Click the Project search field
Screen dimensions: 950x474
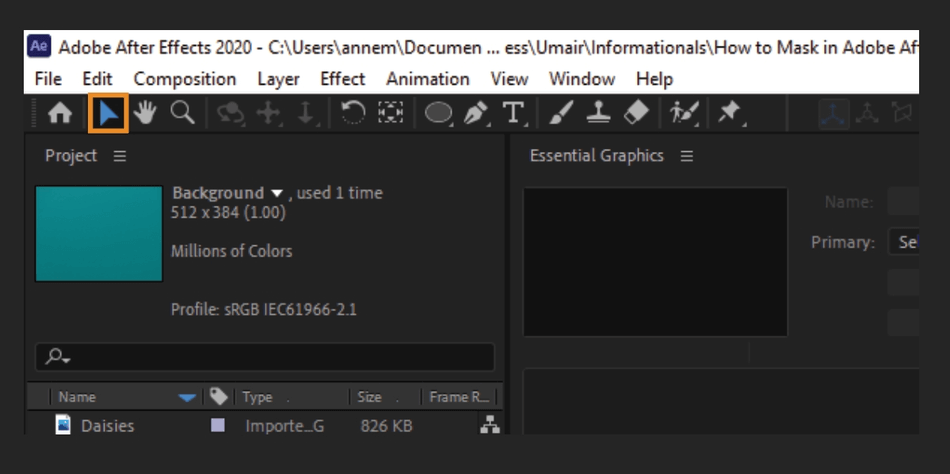(x=265, y=357)
